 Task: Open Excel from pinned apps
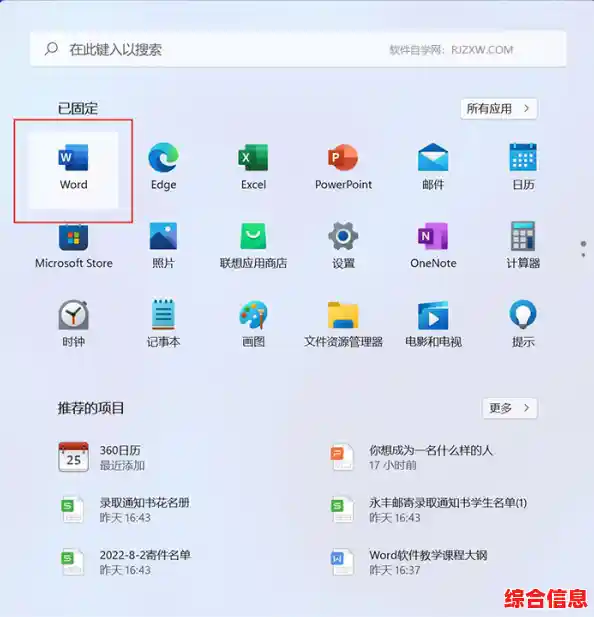coord(253,167)
